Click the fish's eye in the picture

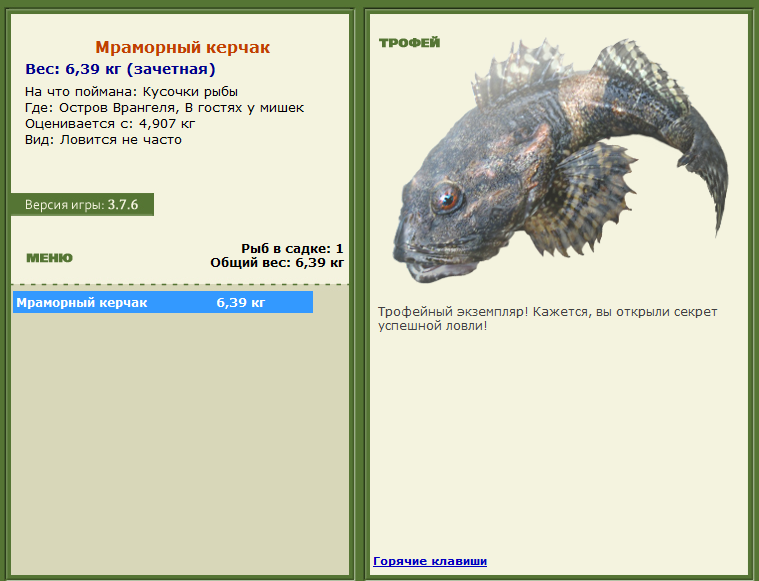(x=446, y=199)
